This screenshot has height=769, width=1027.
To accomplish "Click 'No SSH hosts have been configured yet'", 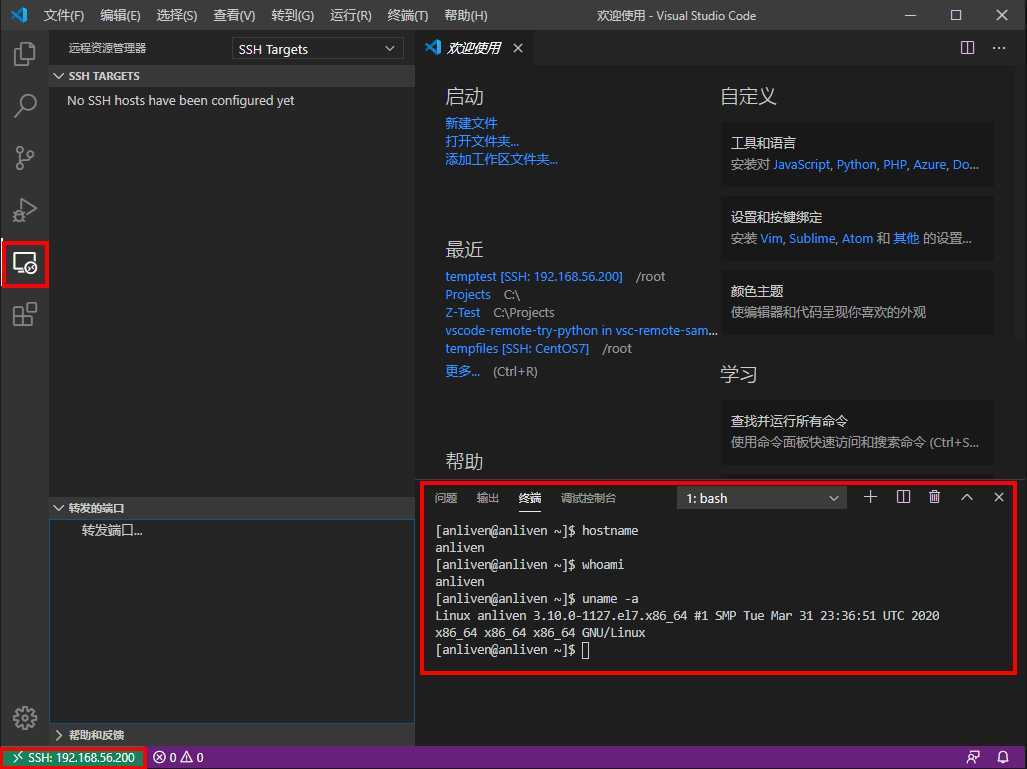I will (x=181, y=100).
